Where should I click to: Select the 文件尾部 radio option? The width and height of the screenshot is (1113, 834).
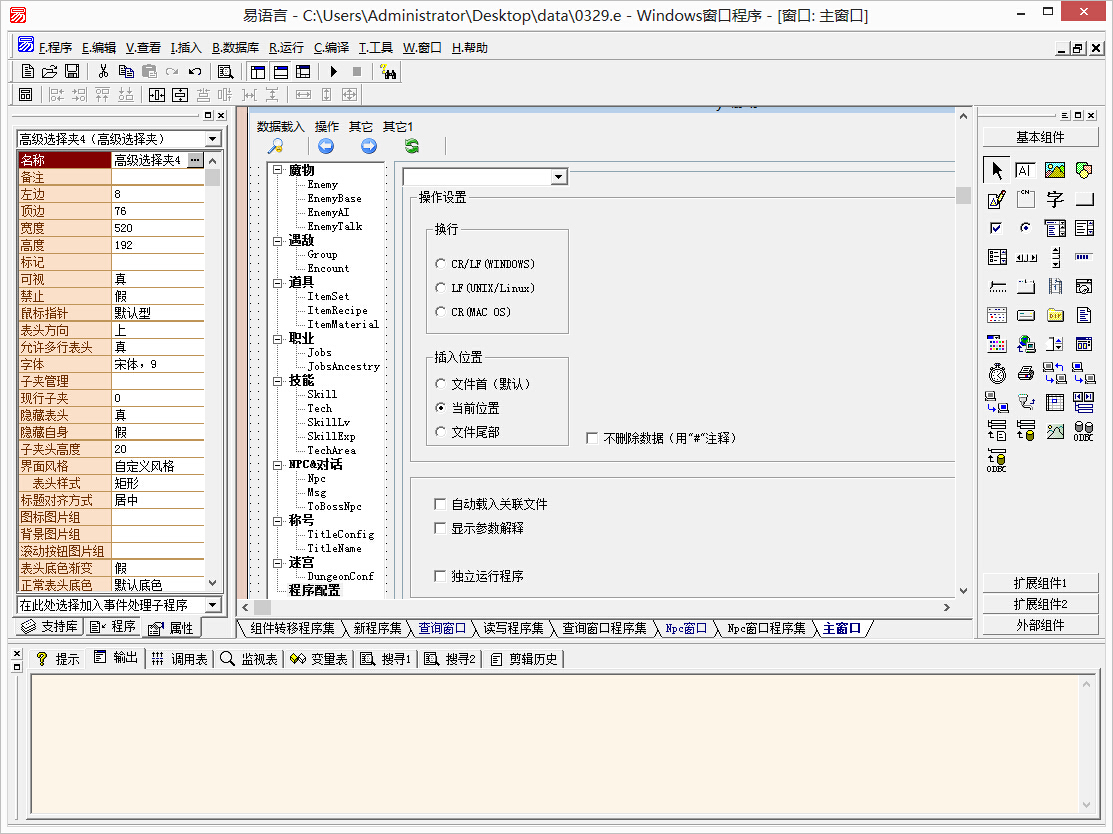coord(441,432)
